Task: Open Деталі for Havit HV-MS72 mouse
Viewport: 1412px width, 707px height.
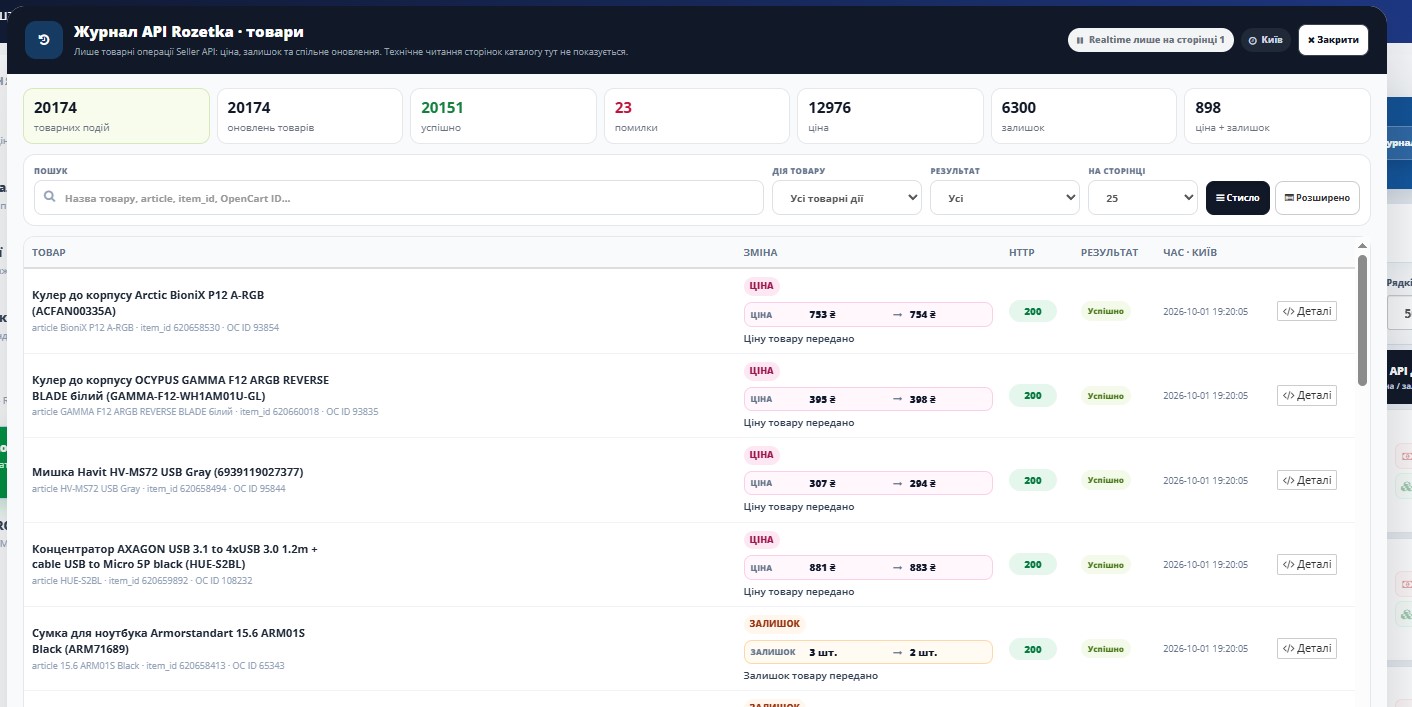Action: pyautogui.click(x=1306, y=480)
